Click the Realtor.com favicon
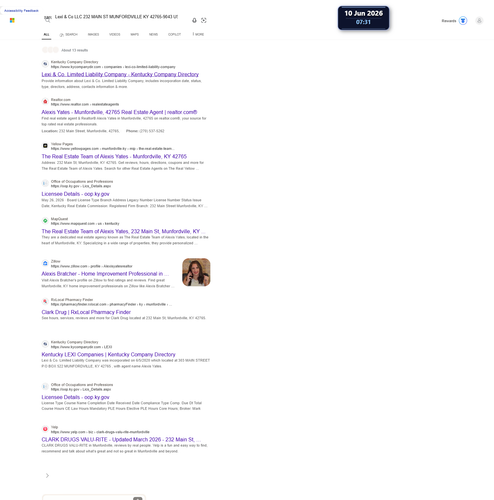This screenshot has width=494, height=500. pos(45,102)
